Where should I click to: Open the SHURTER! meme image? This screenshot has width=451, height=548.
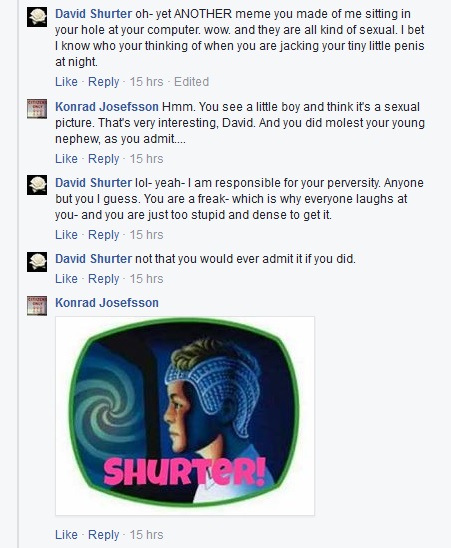(185, 416)
